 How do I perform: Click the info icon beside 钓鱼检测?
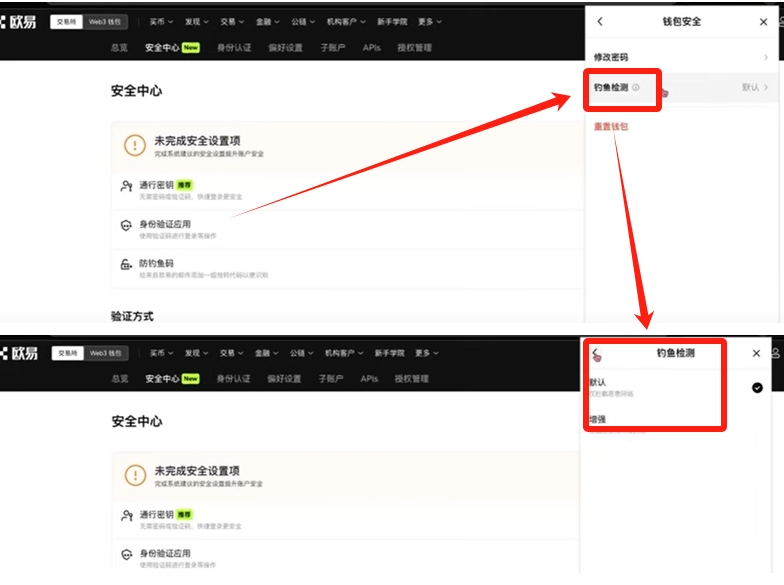click(x=636, y=88)
